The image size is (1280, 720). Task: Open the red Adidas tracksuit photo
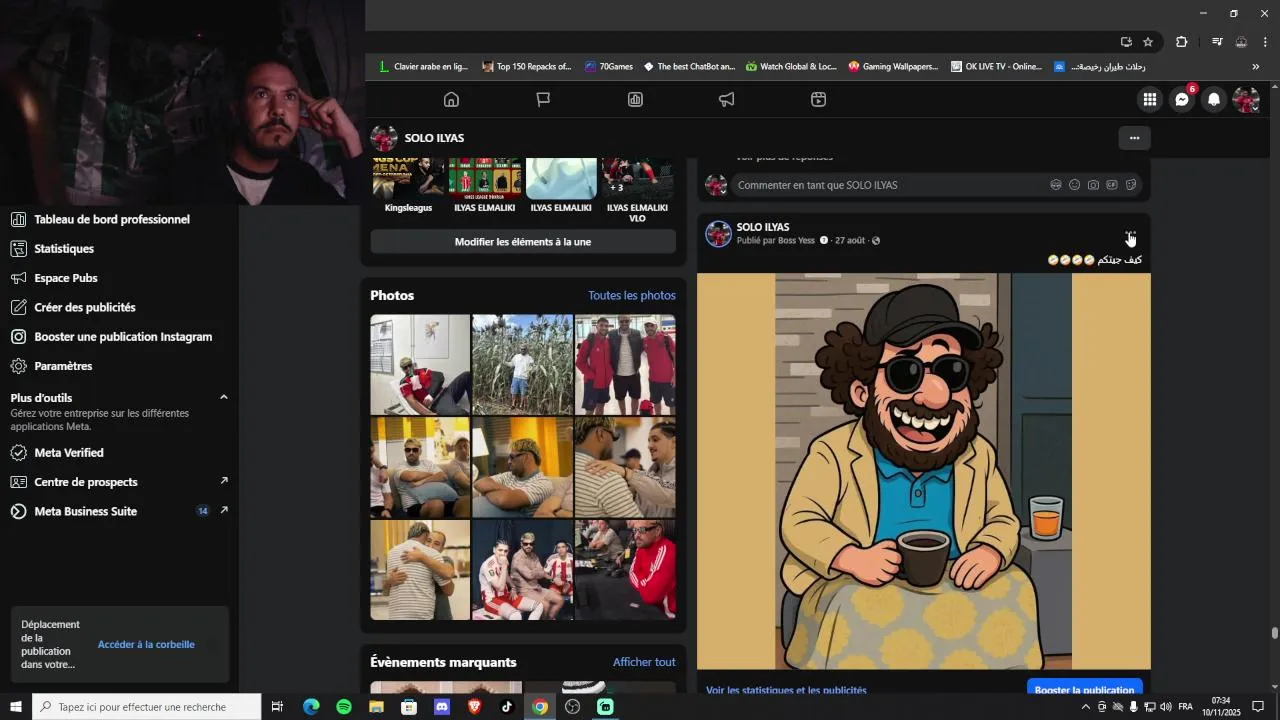(625, 570)
